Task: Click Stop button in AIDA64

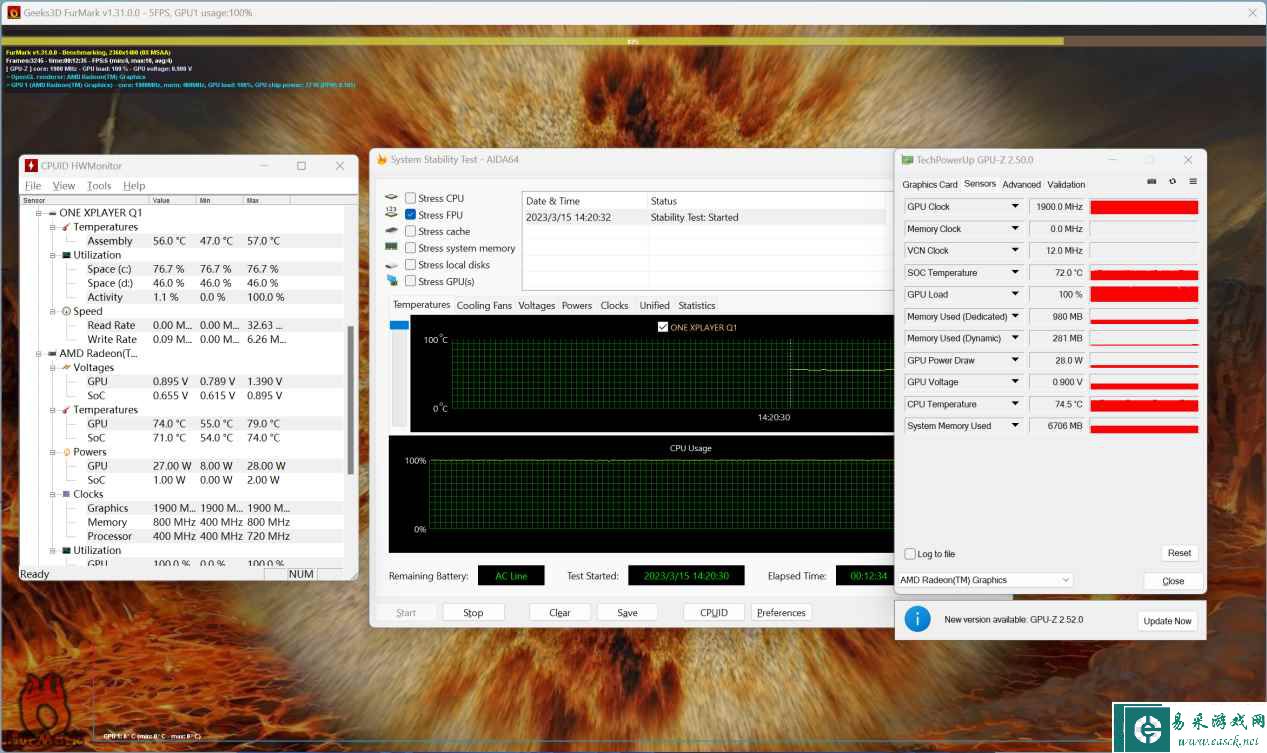Action: pos(473,613)
